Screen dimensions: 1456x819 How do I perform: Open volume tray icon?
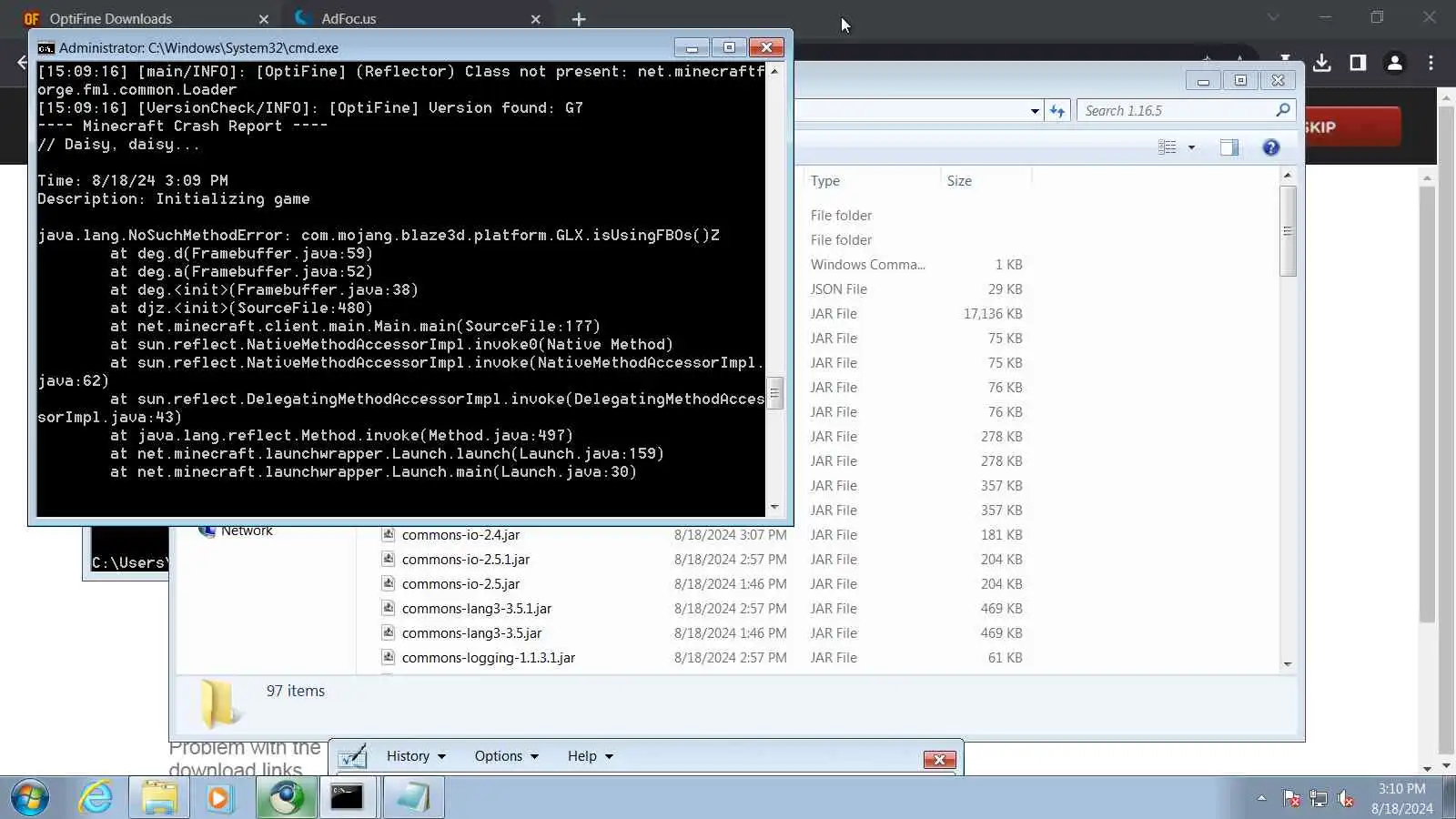coord(1346,799)
